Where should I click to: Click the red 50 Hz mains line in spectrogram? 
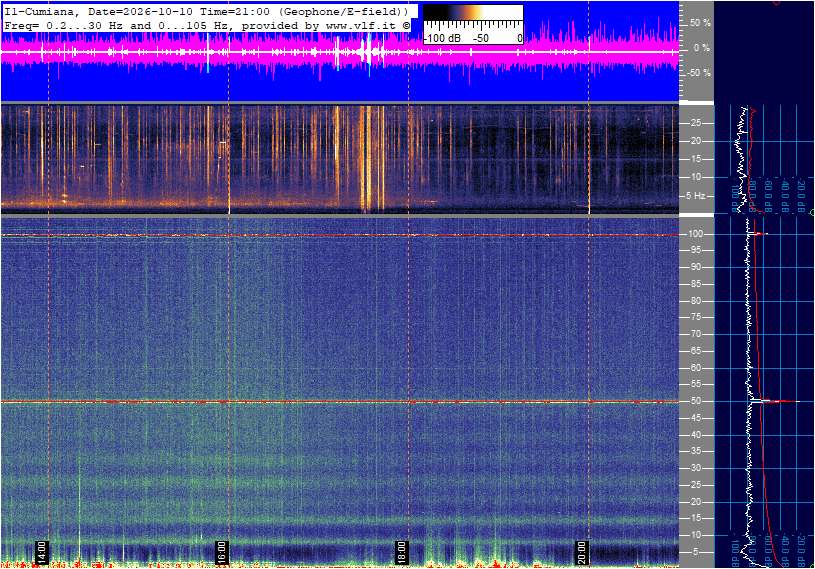339,402
